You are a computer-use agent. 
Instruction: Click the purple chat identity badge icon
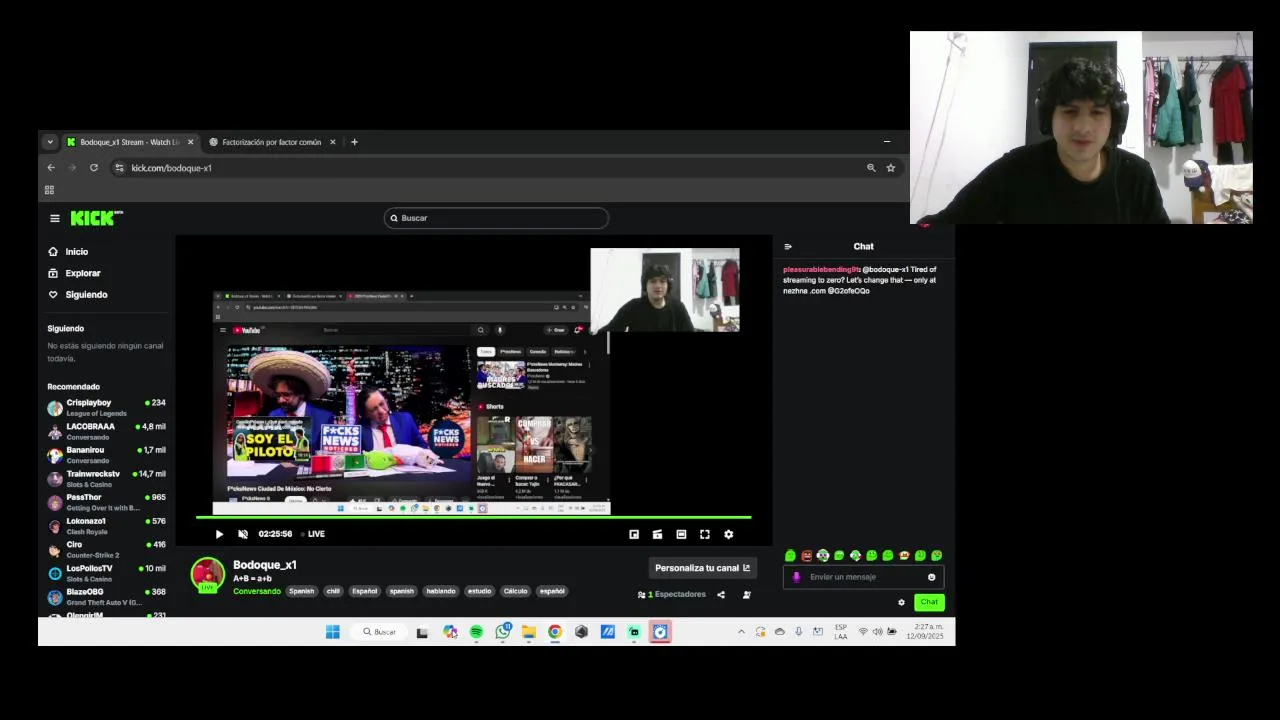click(796, 577)
